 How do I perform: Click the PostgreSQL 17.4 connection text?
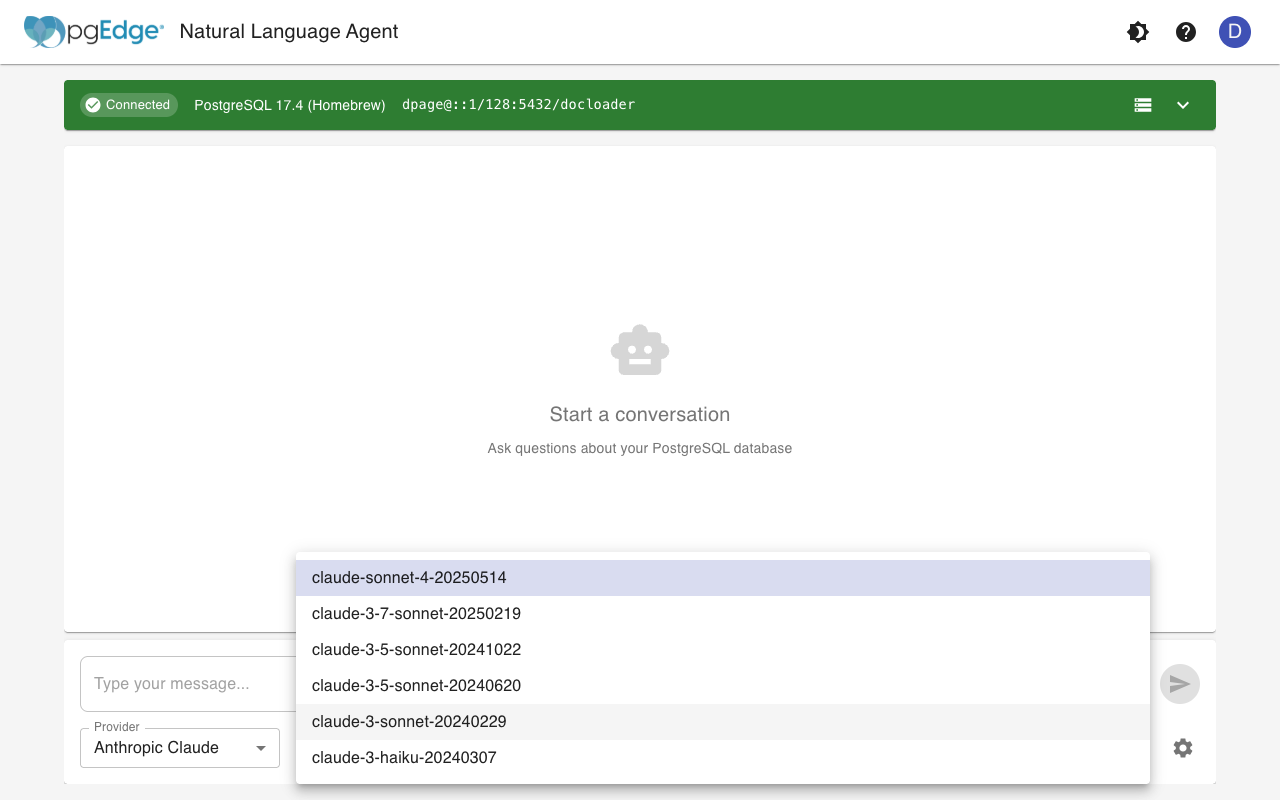click(289, 105)
